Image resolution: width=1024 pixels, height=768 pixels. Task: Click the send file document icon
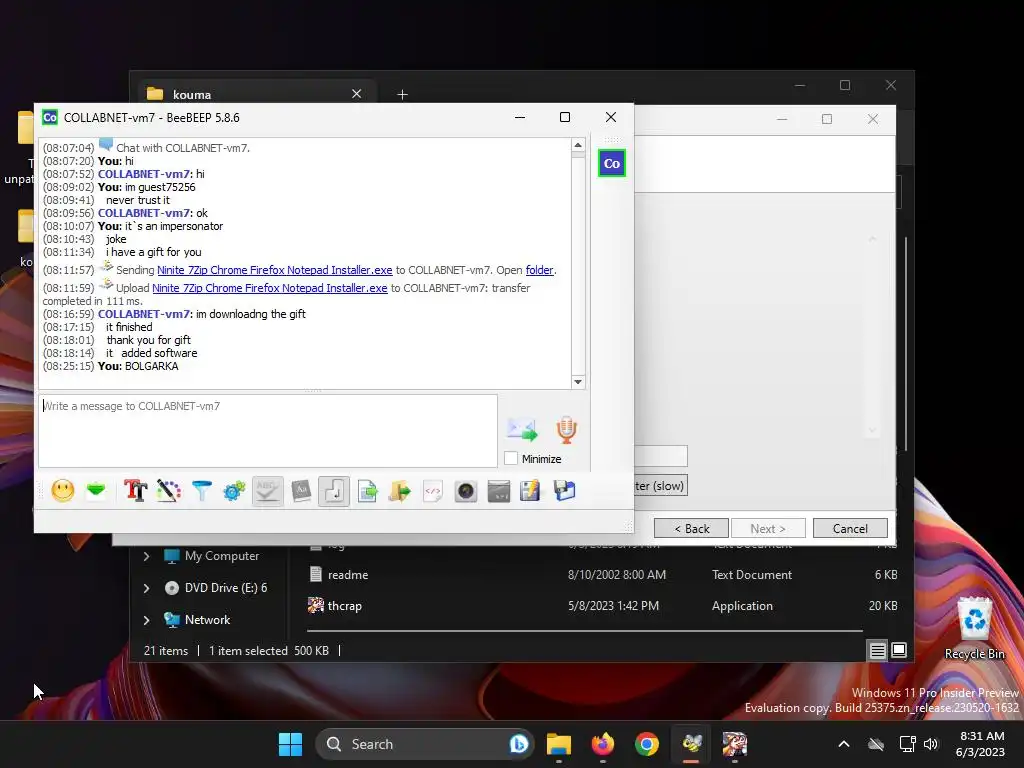click(367, 490)
